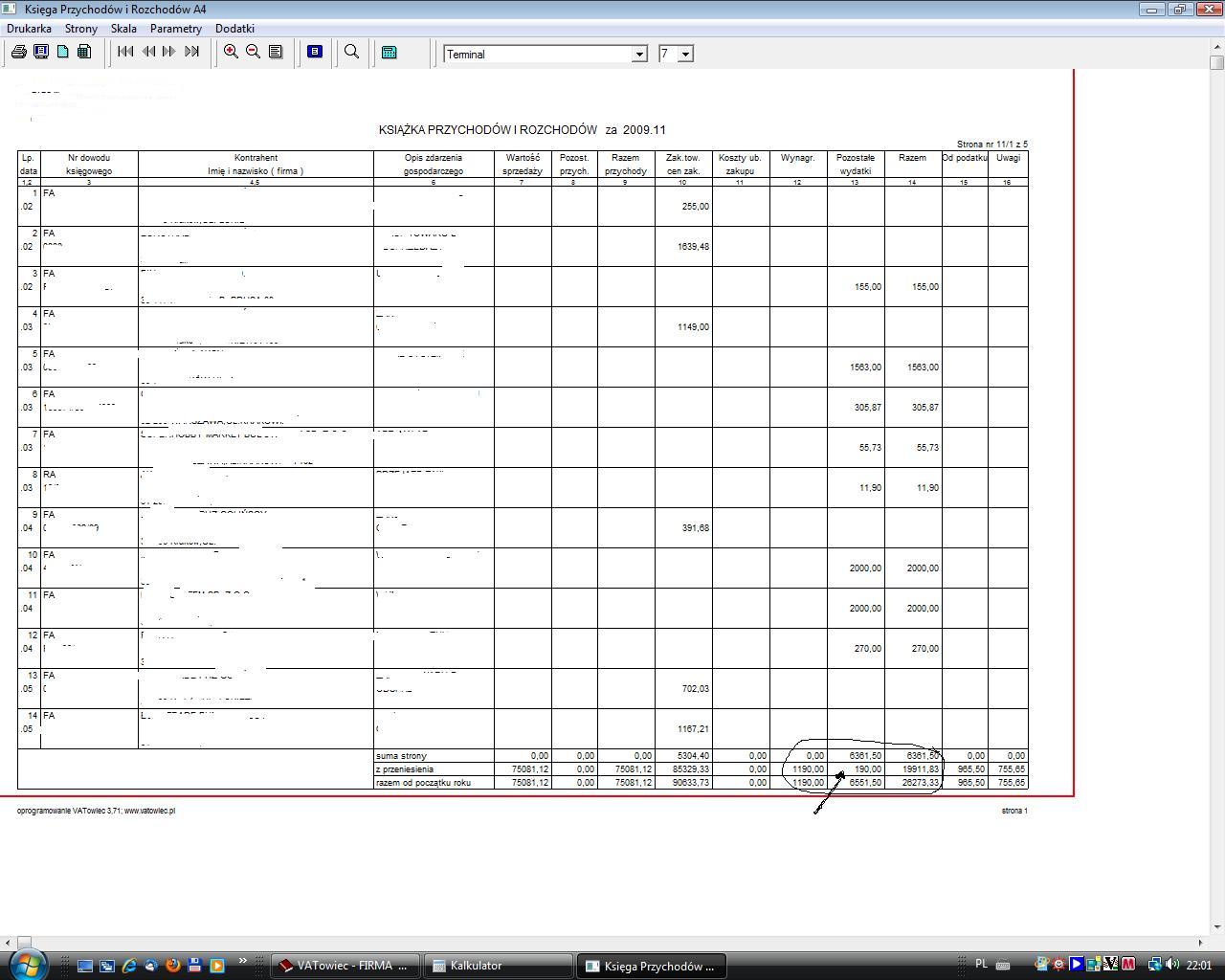Viewport: 1225px width, 980px height.
Task: Switch to VATowiec - FIRMA taskbar window
Action: point(345,966)
